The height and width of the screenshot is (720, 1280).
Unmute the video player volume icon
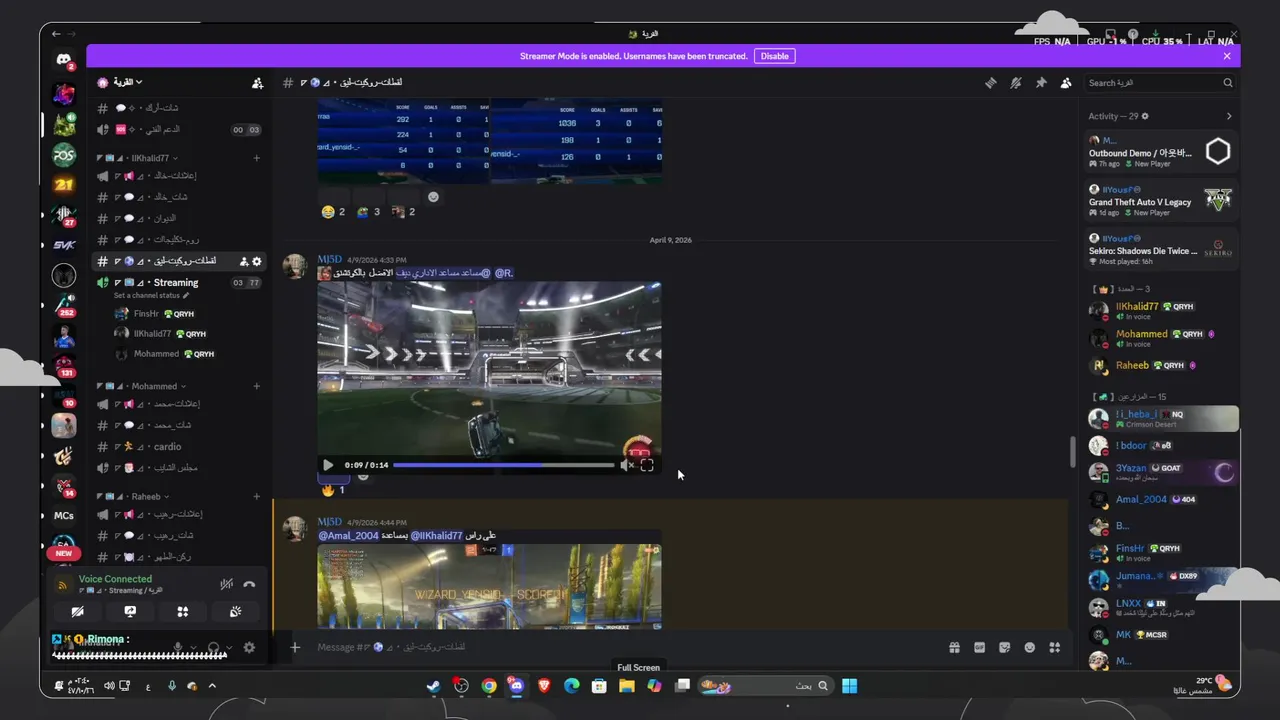(627, 465)
